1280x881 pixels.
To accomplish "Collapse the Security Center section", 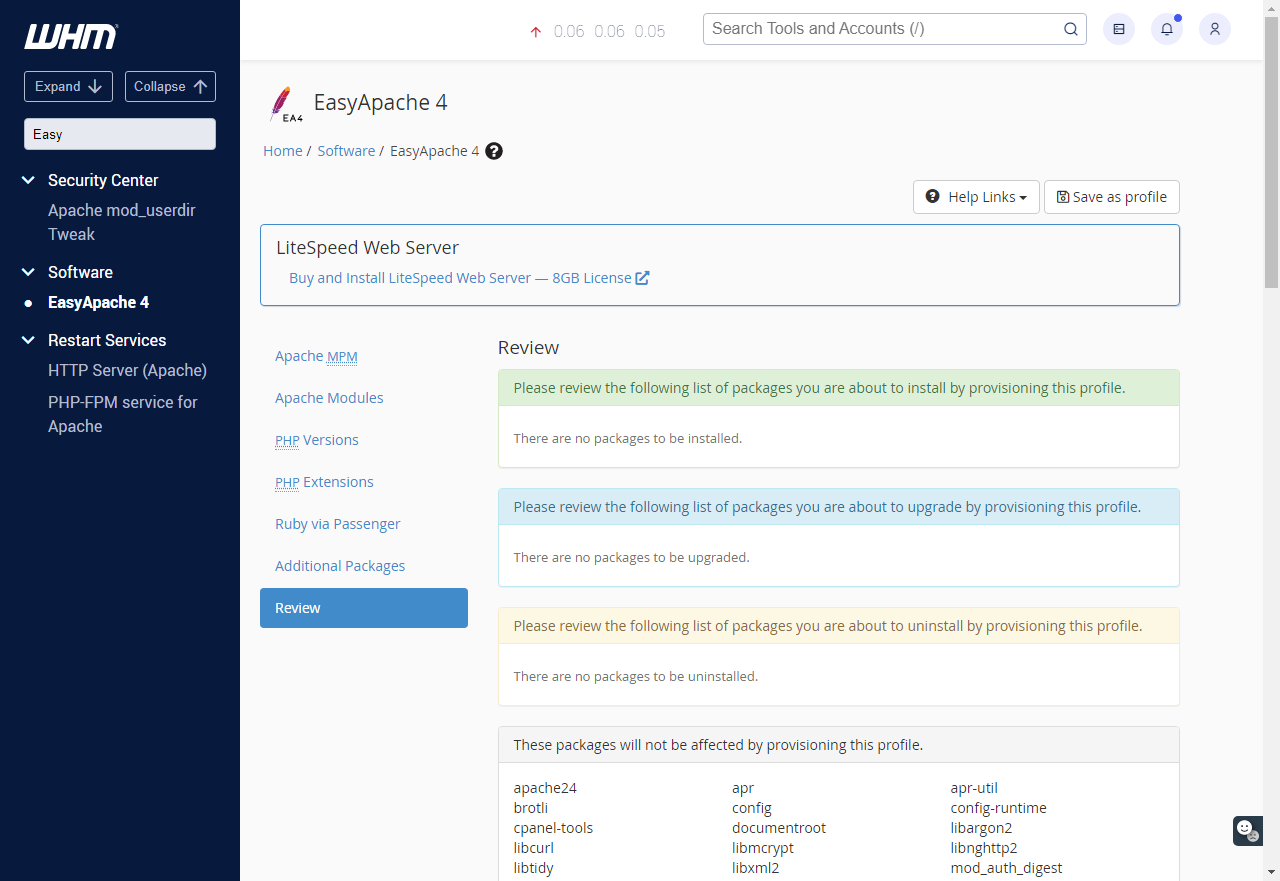I will click(28, 180).
